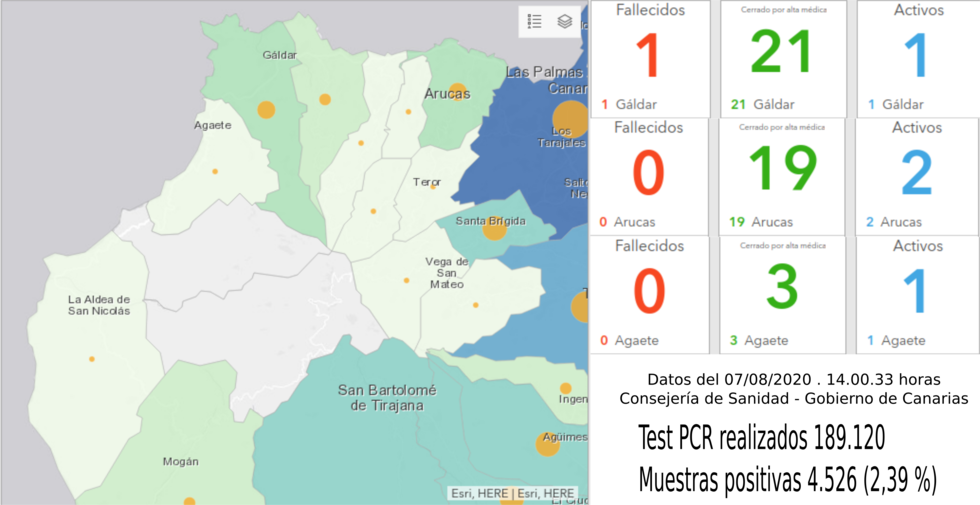Click the Mogán municipality label
Viewport: 980px width, 505px height.
(180, 461)
